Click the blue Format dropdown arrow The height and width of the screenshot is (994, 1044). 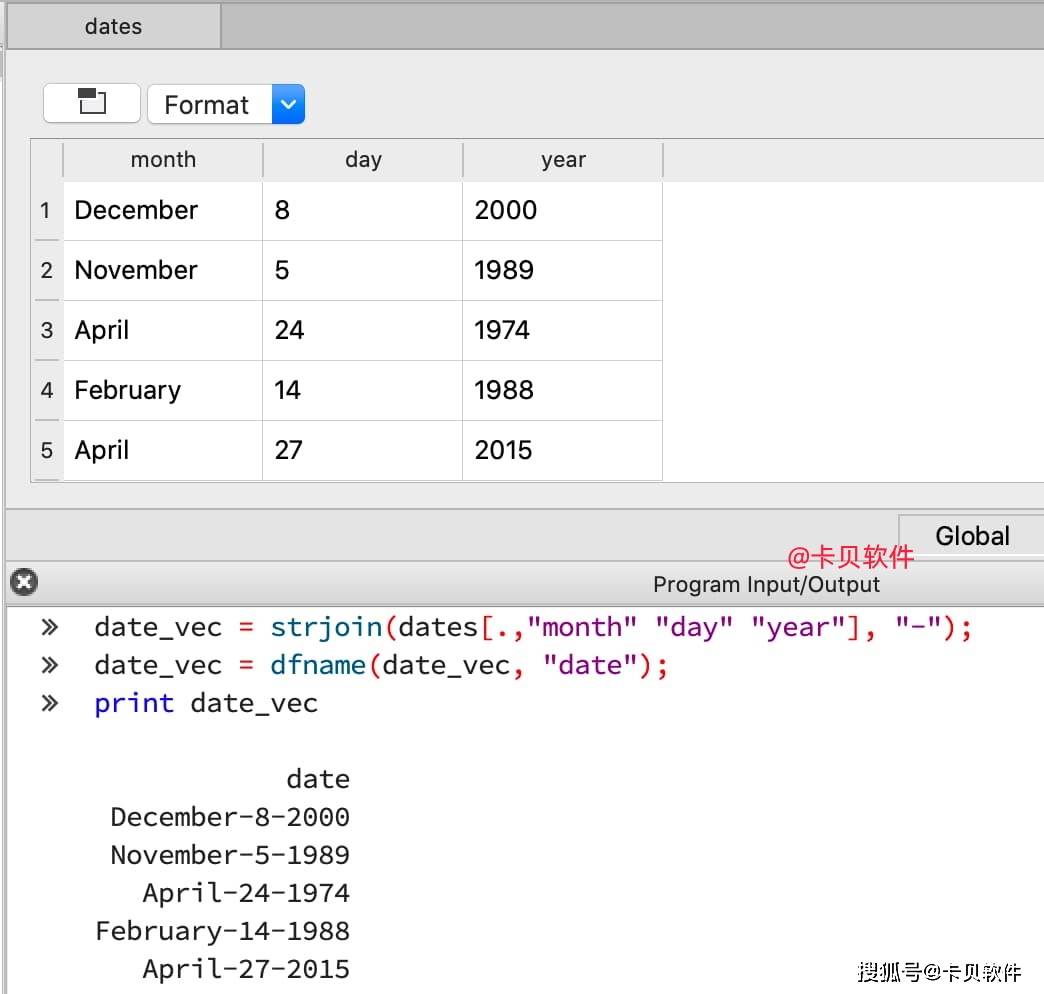288,104
